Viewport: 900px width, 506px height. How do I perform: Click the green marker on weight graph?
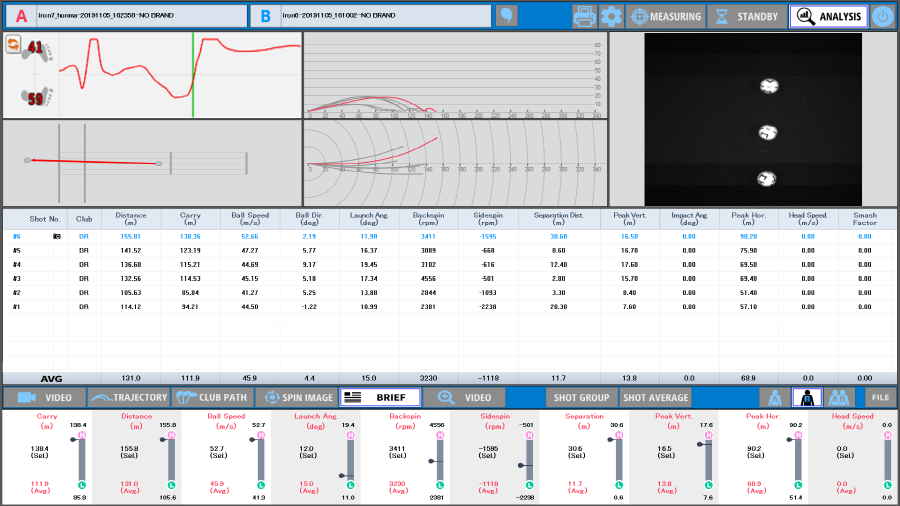[x=193, y=75]
